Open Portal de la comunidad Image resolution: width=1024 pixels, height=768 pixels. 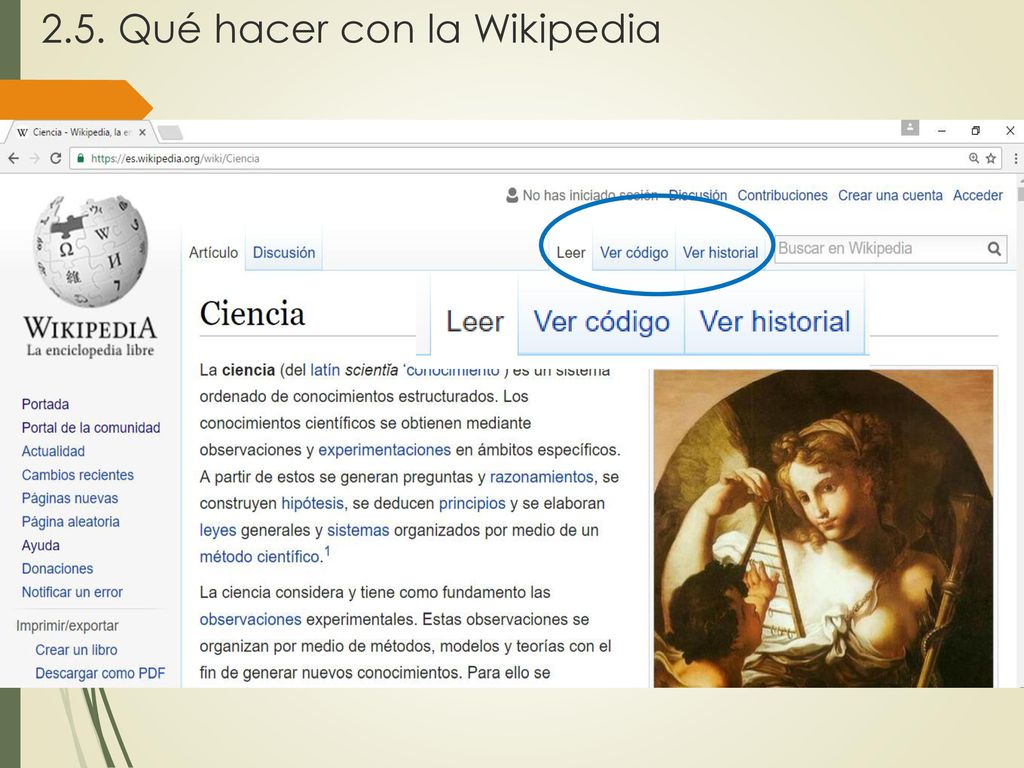tap(91, 428)
